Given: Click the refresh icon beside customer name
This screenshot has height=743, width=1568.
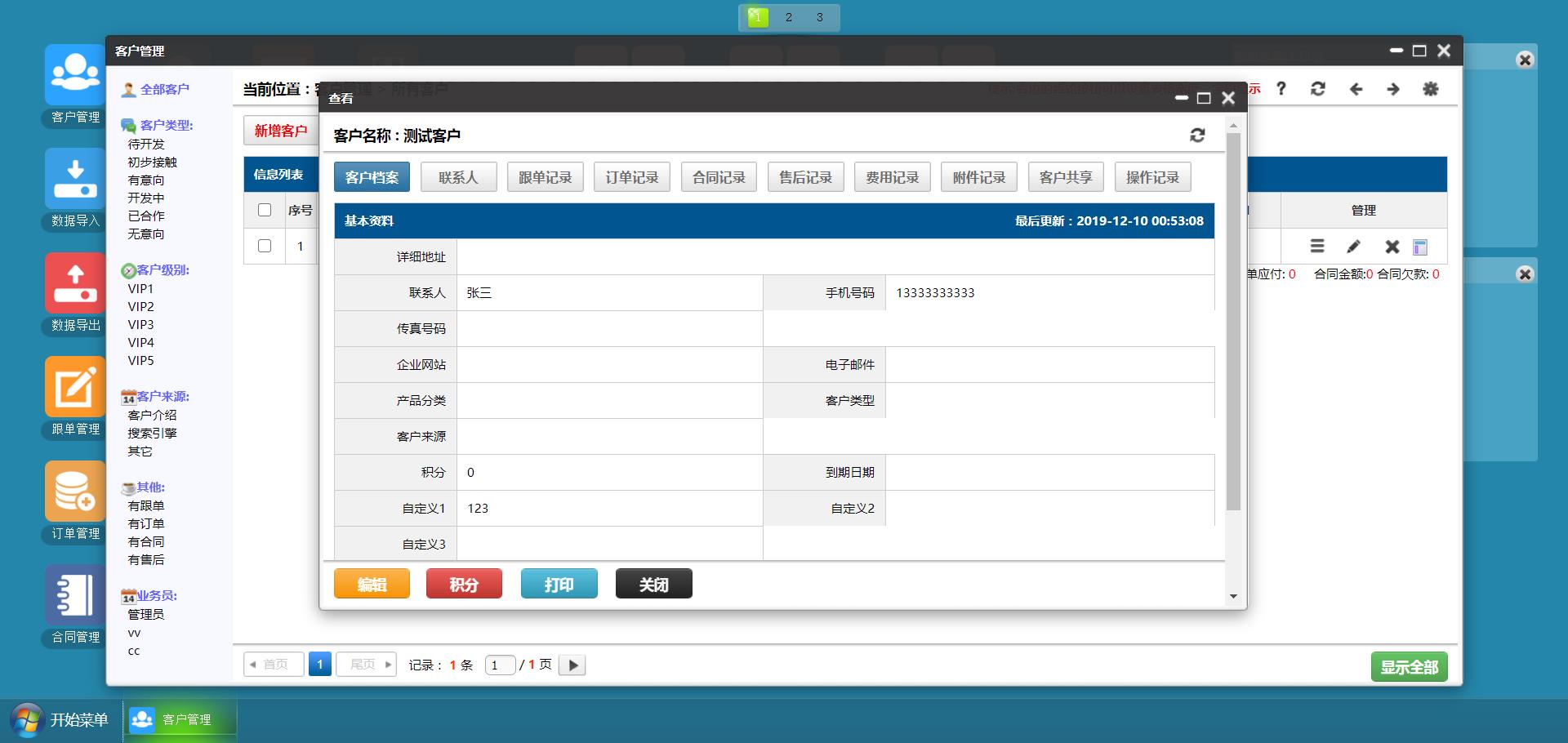Looking at the screenshot, I should click(x=1197, y=136).
